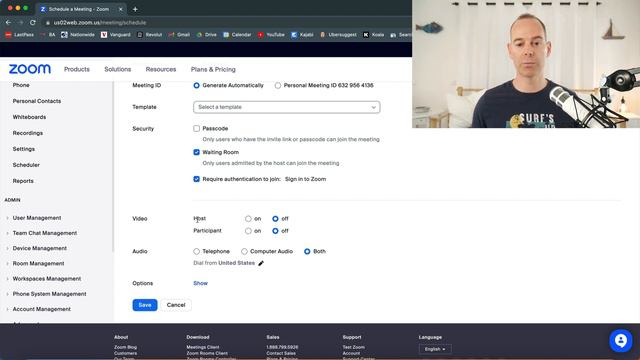Open YouTube bookmark
The width and height of the screenshot is (640, 360).
coord(271,35)
